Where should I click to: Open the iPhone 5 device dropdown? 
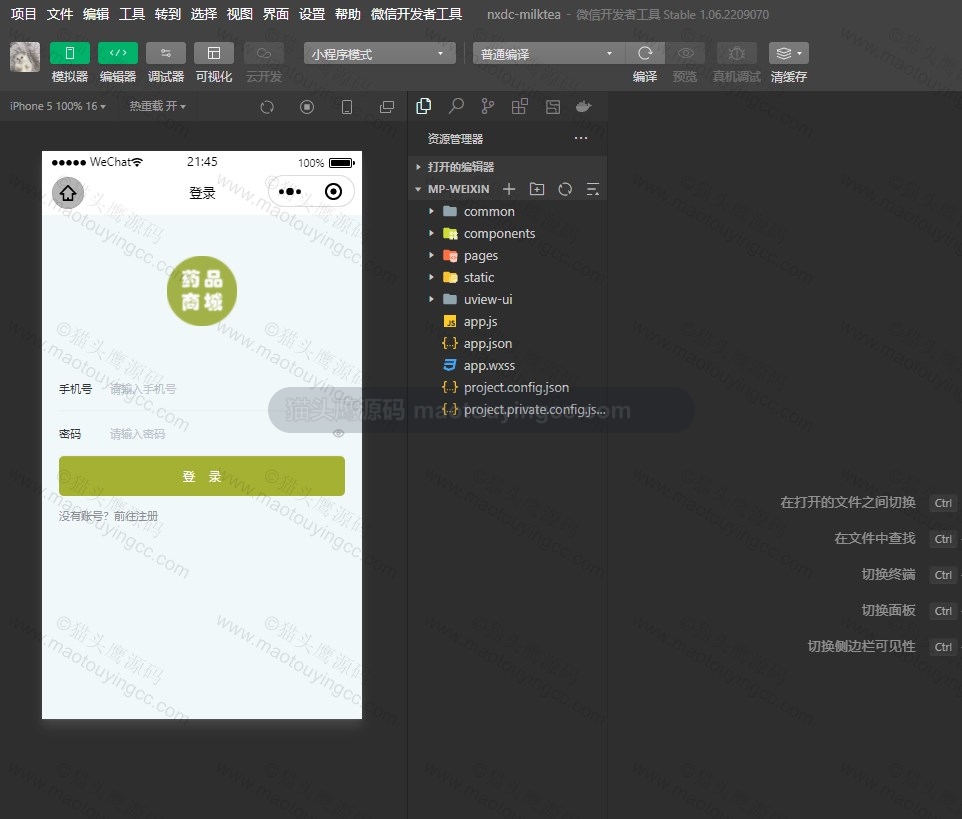pyautogui.click(x=58, y=106)
